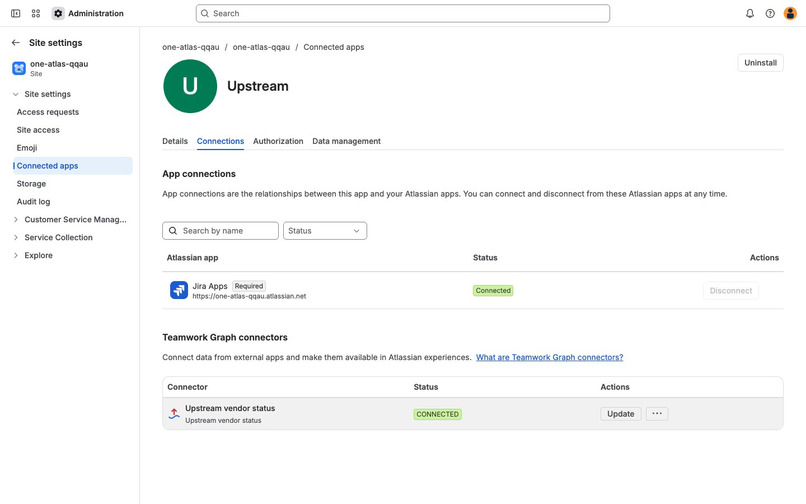Open Storage in sidebar
This screenshot has height=504, width=806.
31,184
